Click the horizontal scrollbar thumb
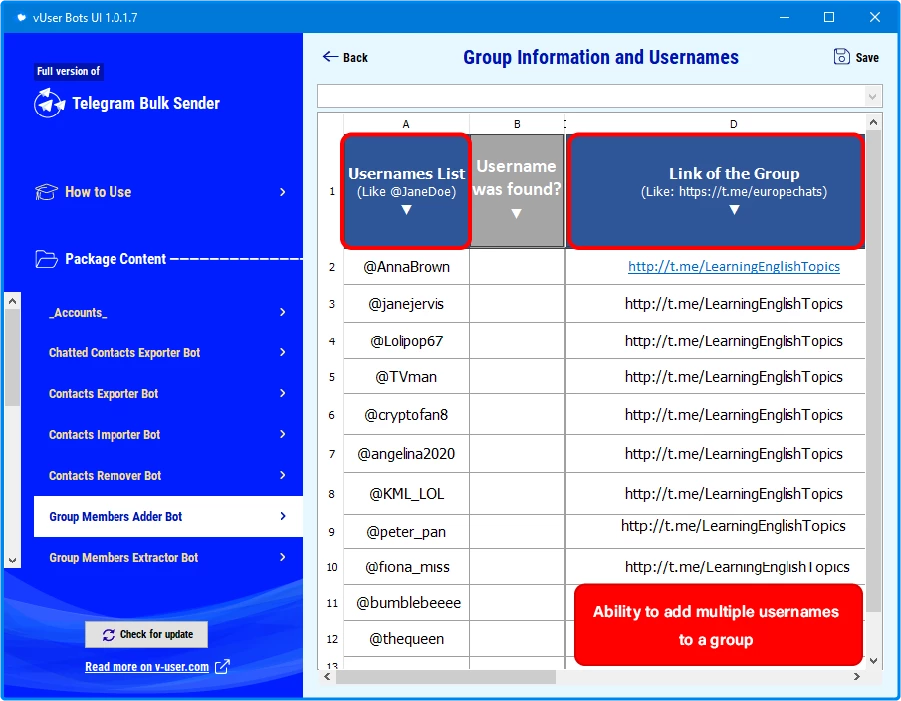The width and height of the screenshot is (901, 701). tap(446, 677)
